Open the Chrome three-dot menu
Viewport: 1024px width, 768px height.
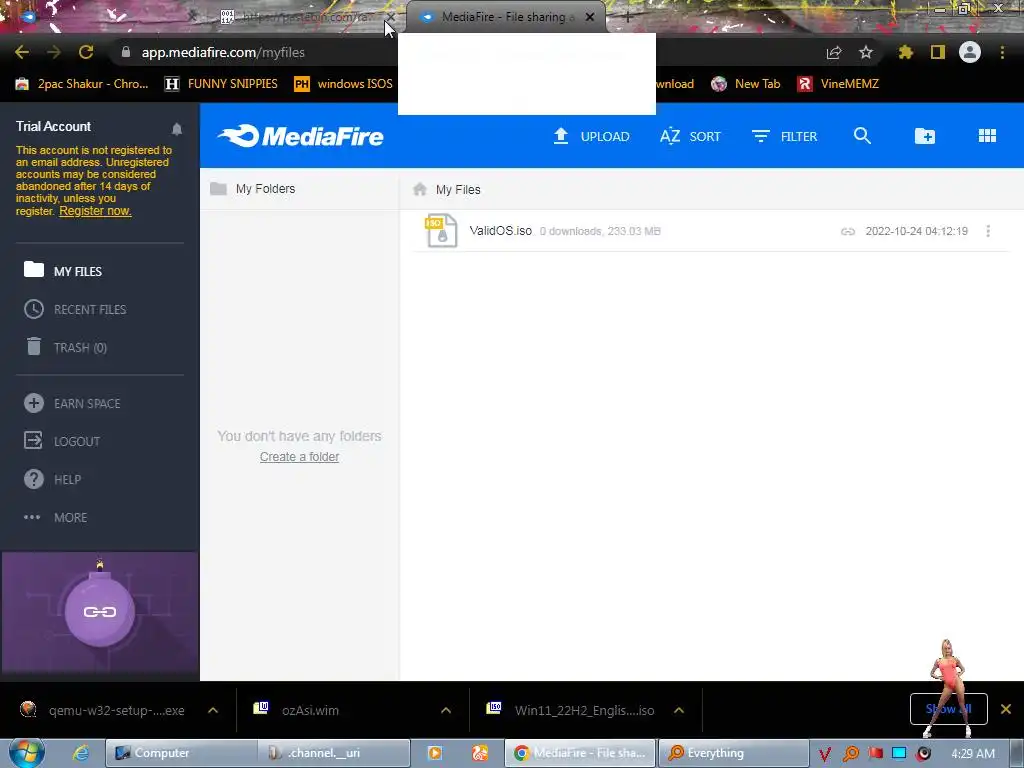tap(1002, 52)
